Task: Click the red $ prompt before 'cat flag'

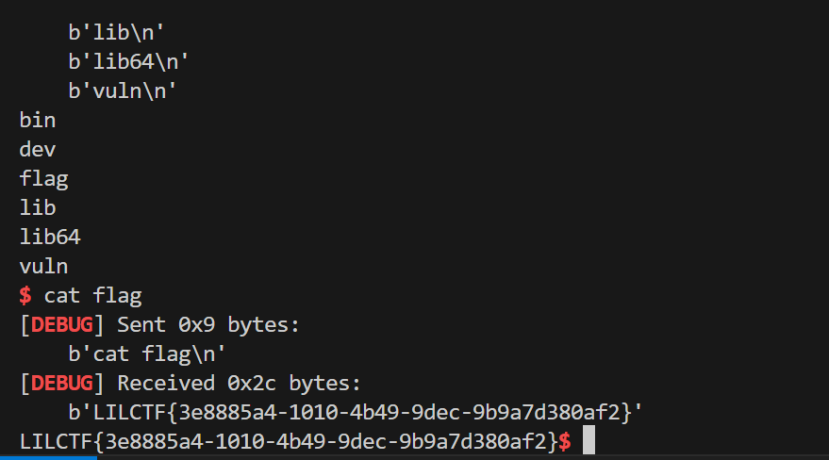Action: [x=25, y=295]
